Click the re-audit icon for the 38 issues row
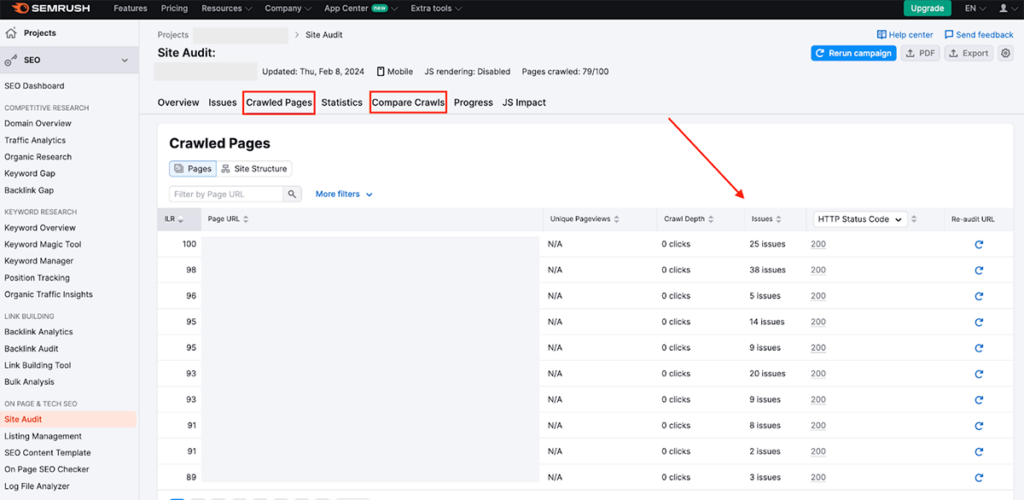The height and width of the screenshot is (500, 1024). pos(978,270)
